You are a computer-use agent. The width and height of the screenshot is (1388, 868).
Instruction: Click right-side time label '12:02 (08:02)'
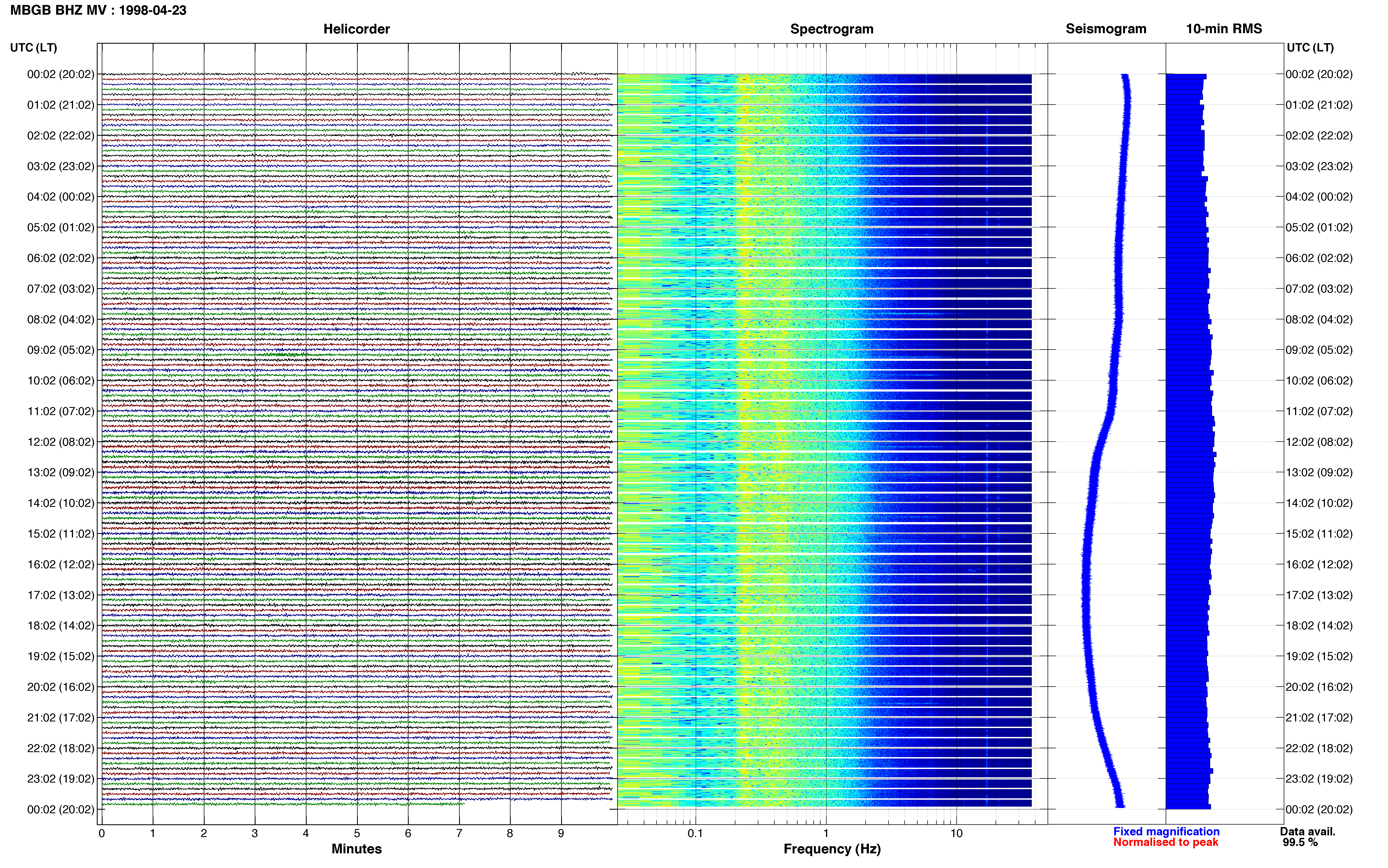tap(1319, 442)
